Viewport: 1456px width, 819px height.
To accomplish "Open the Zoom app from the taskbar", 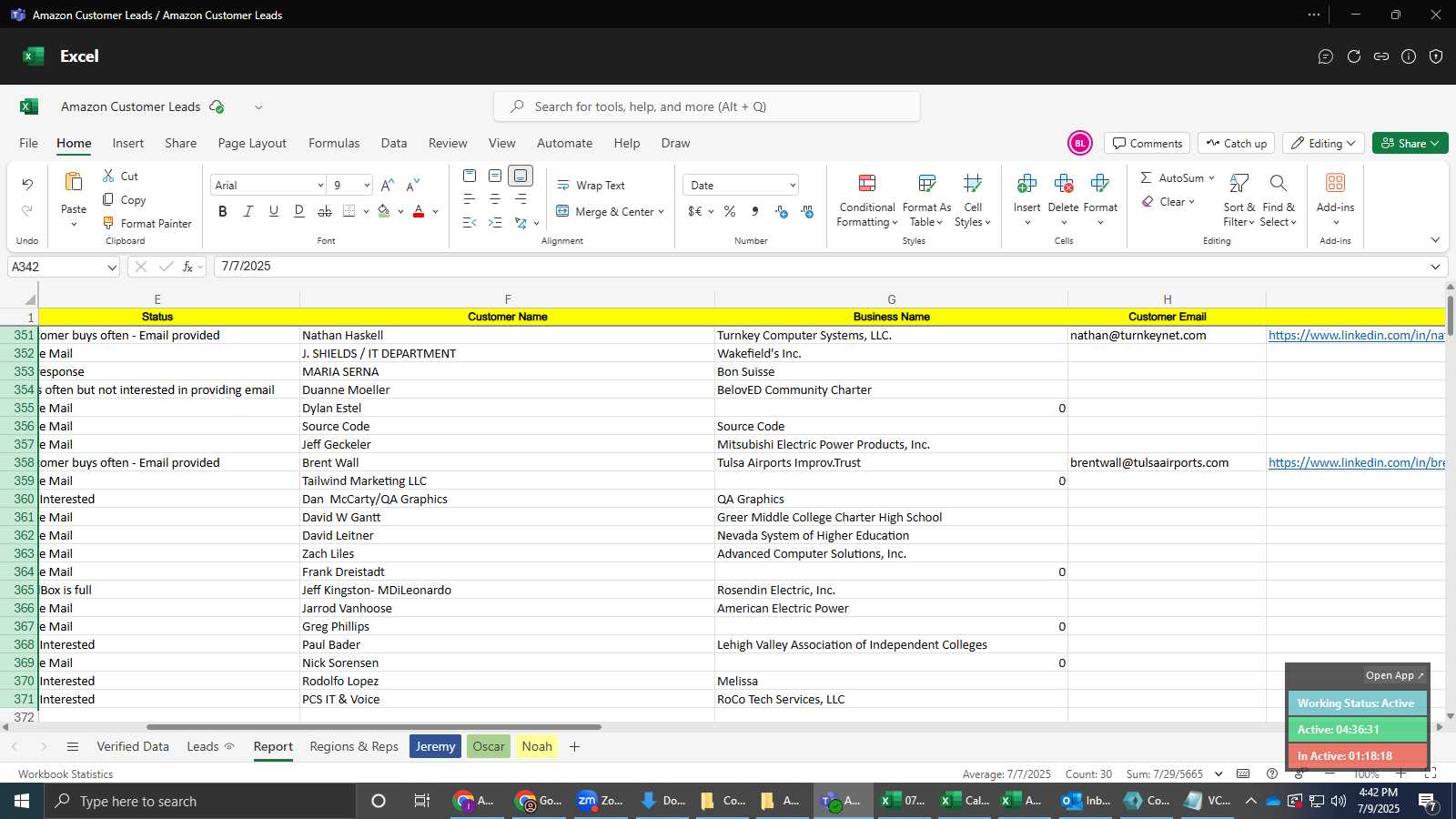I will (x=601, y=801).
